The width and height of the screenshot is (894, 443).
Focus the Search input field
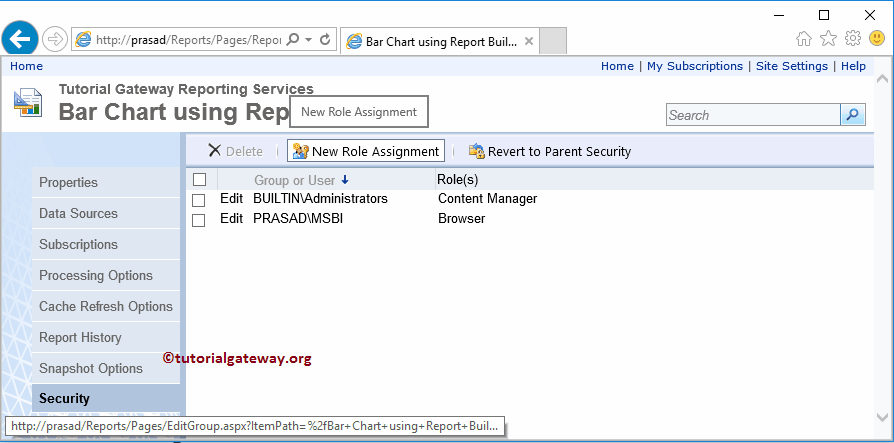tap(753, 115)
